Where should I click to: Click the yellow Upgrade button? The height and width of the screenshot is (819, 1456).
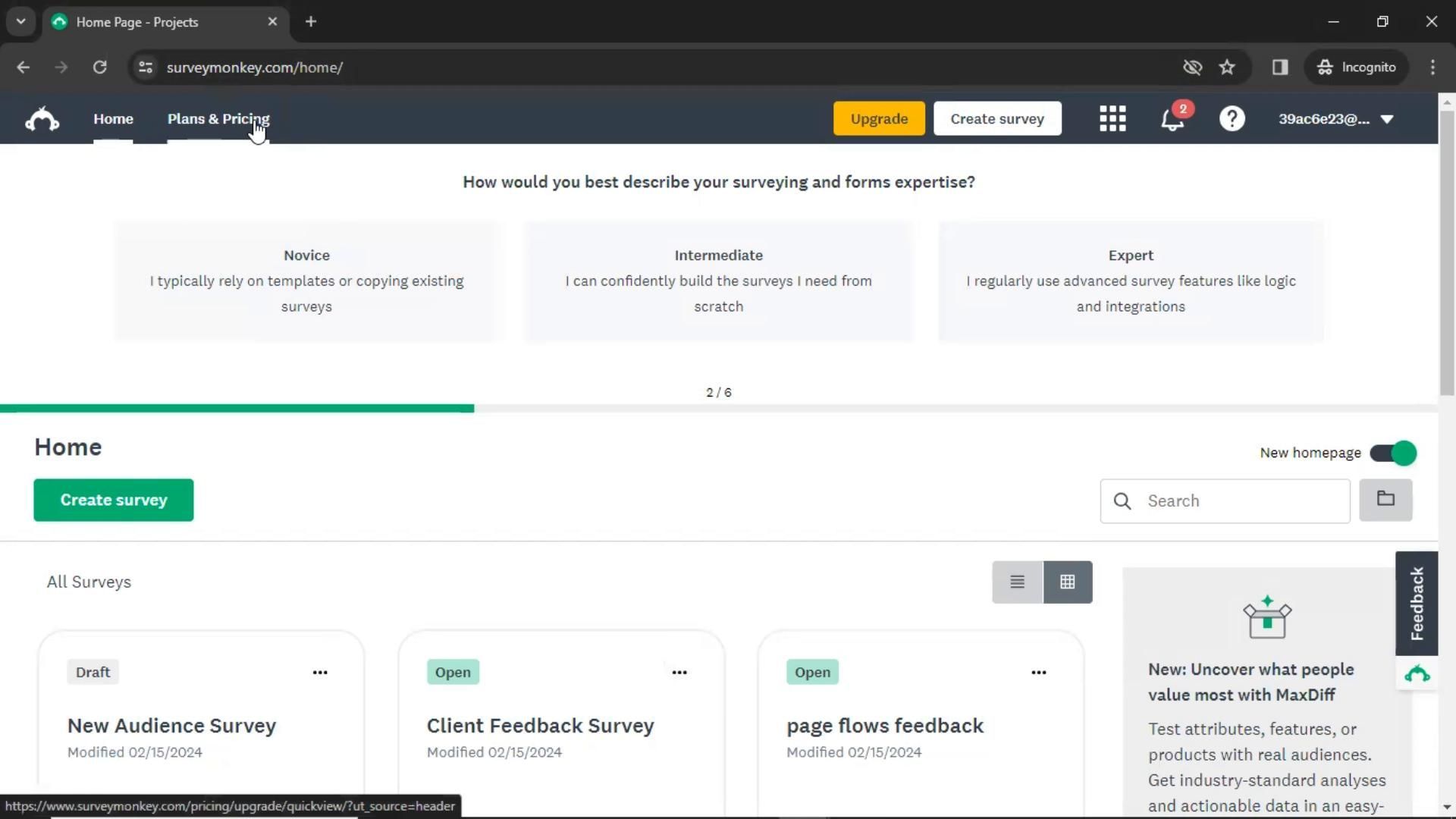pyautogui.click(x=879, y=119)
